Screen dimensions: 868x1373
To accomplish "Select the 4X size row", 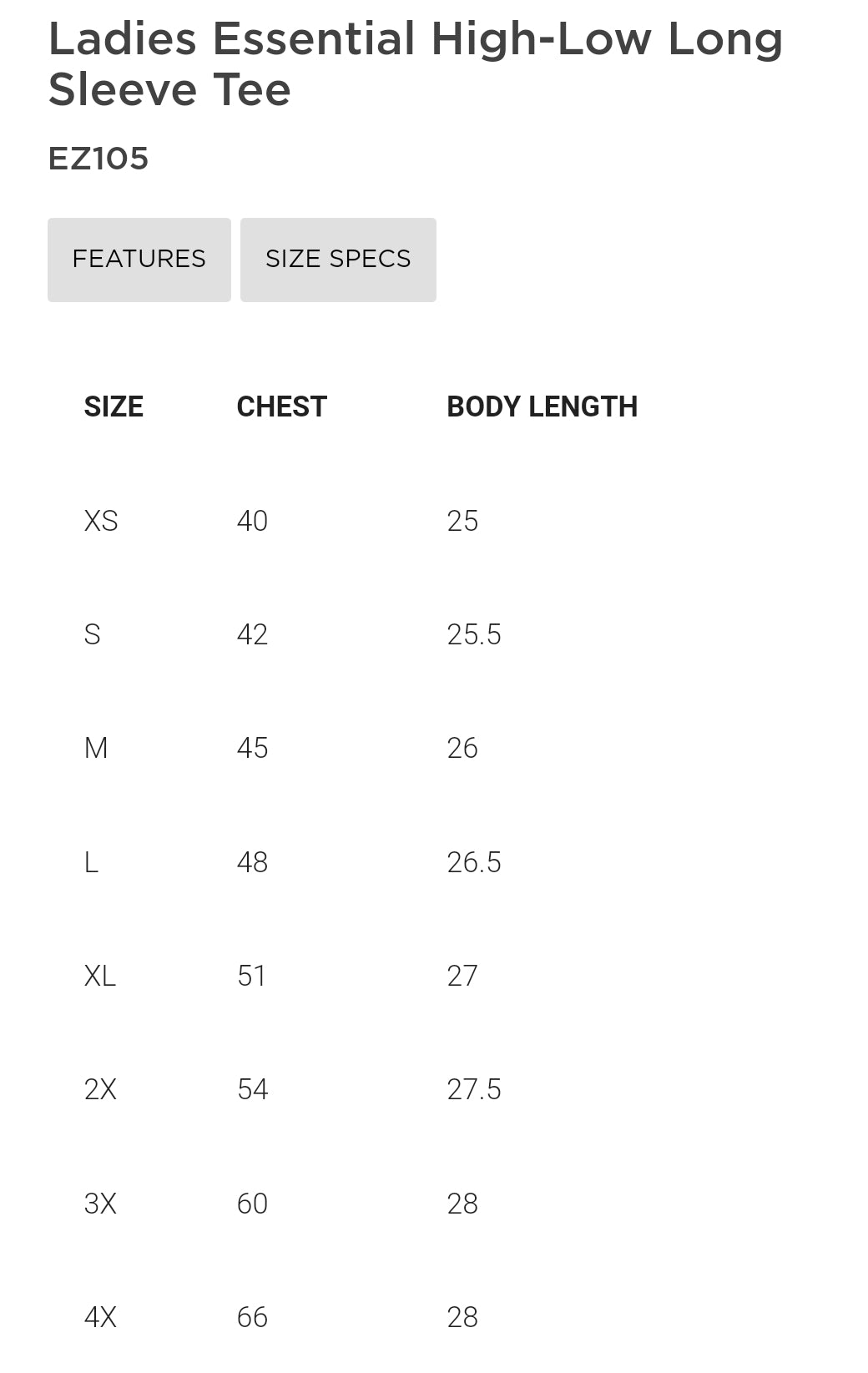I will (100, 1316).
